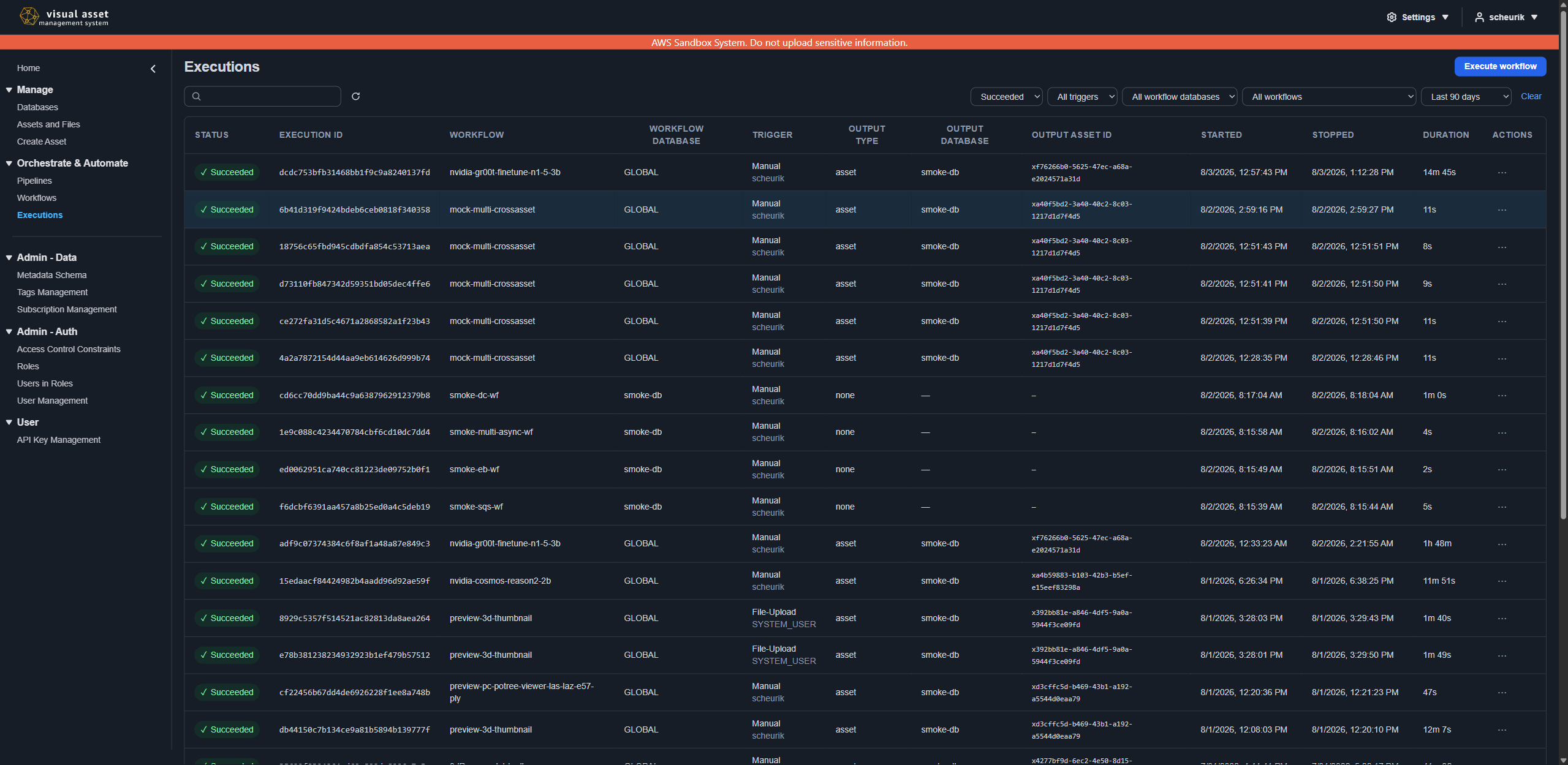Open actions menu for execution 6b41d319f9424bdeb6ceb0818f340358
1568x765 pixels.
point(1502,210)
